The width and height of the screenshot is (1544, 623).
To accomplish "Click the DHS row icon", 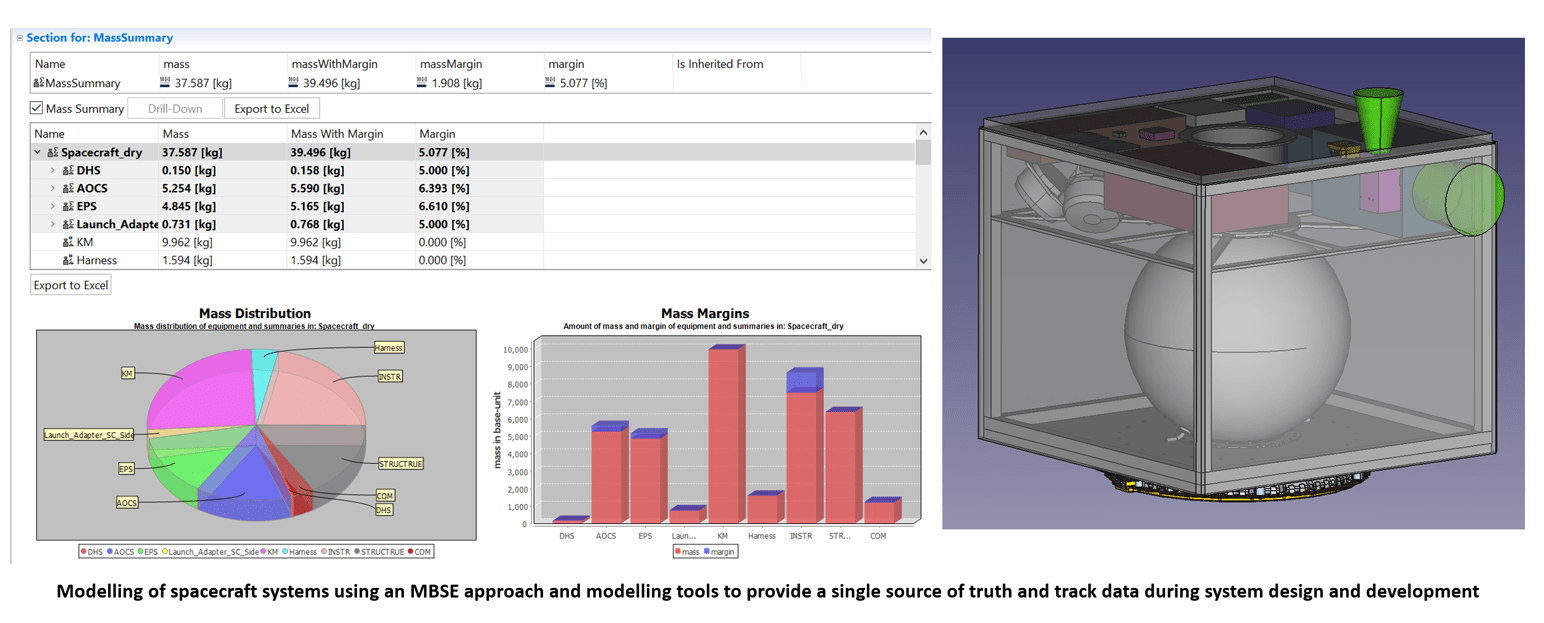I will 68,171.
